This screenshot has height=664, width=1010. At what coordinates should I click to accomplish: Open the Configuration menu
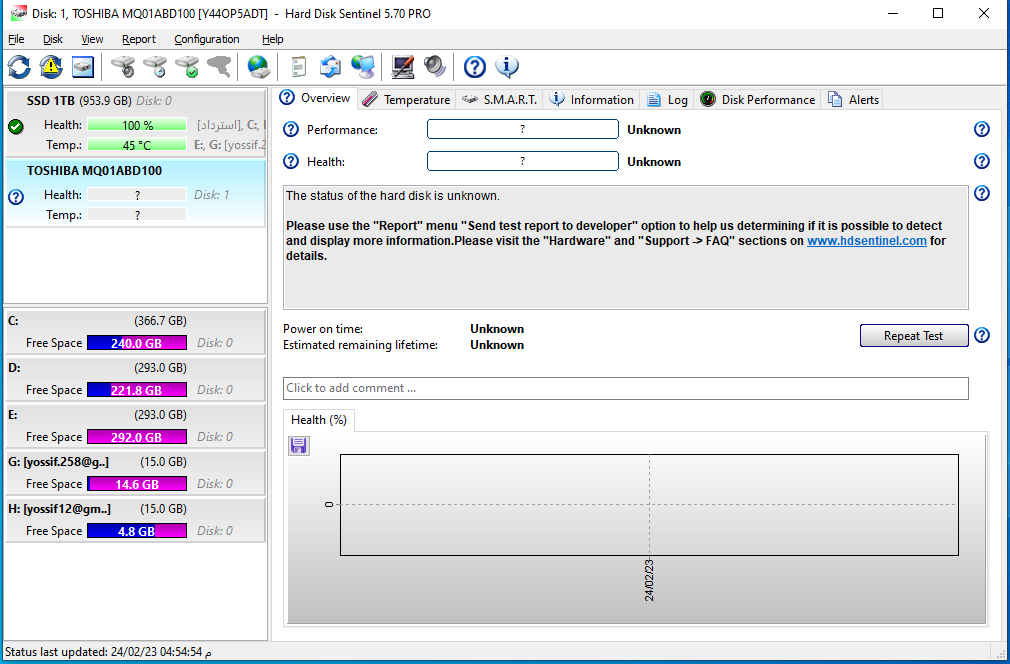(x=207, y=39)
